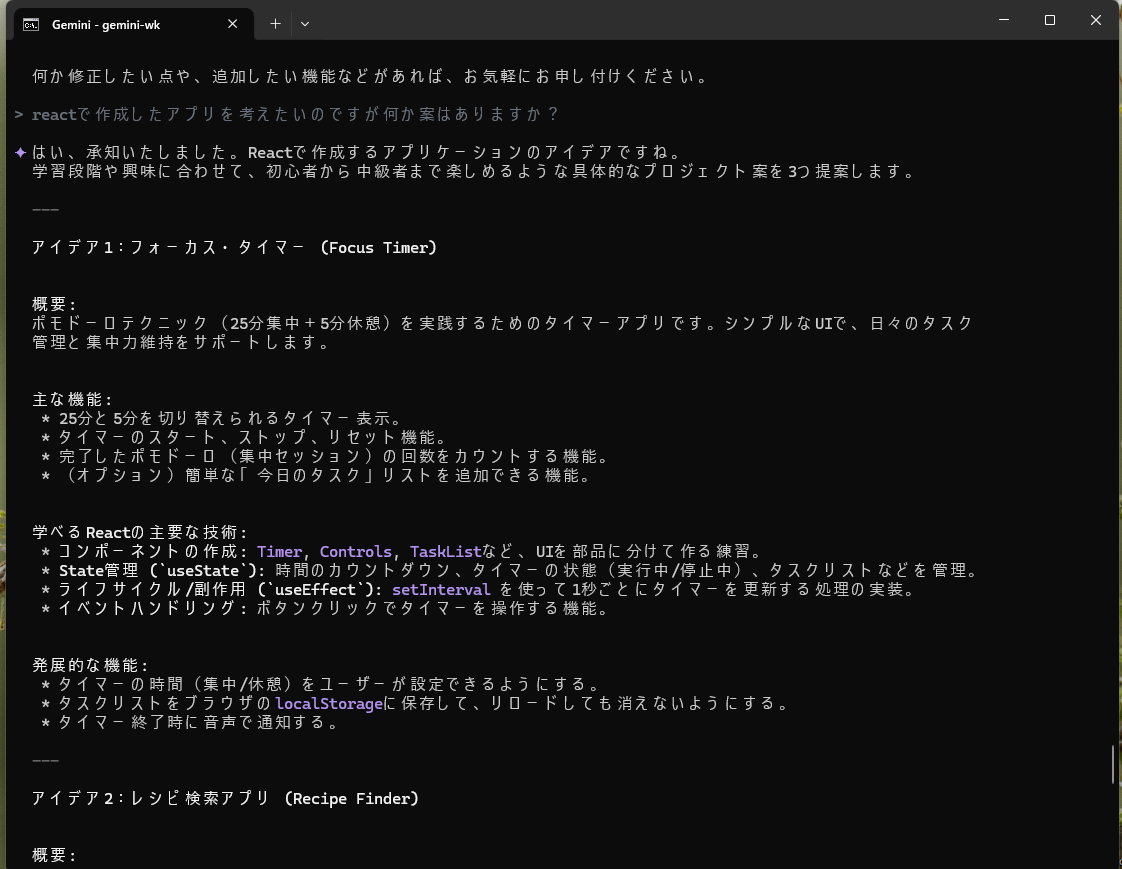The height and width of the screenshot is (869, 1122).
Task: Click the > prompt symbol before the user message
Action: tap(19, 114)
